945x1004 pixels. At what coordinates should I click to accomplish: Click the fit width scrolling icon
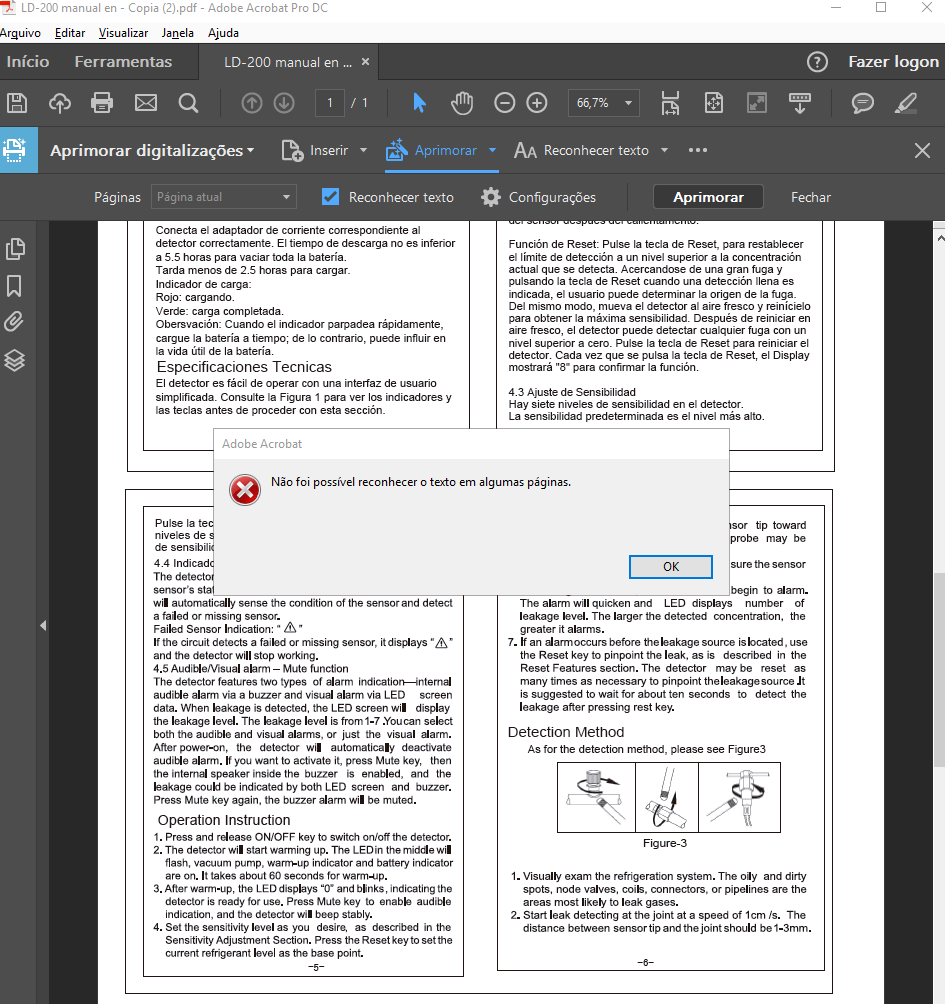coord(670,103)
